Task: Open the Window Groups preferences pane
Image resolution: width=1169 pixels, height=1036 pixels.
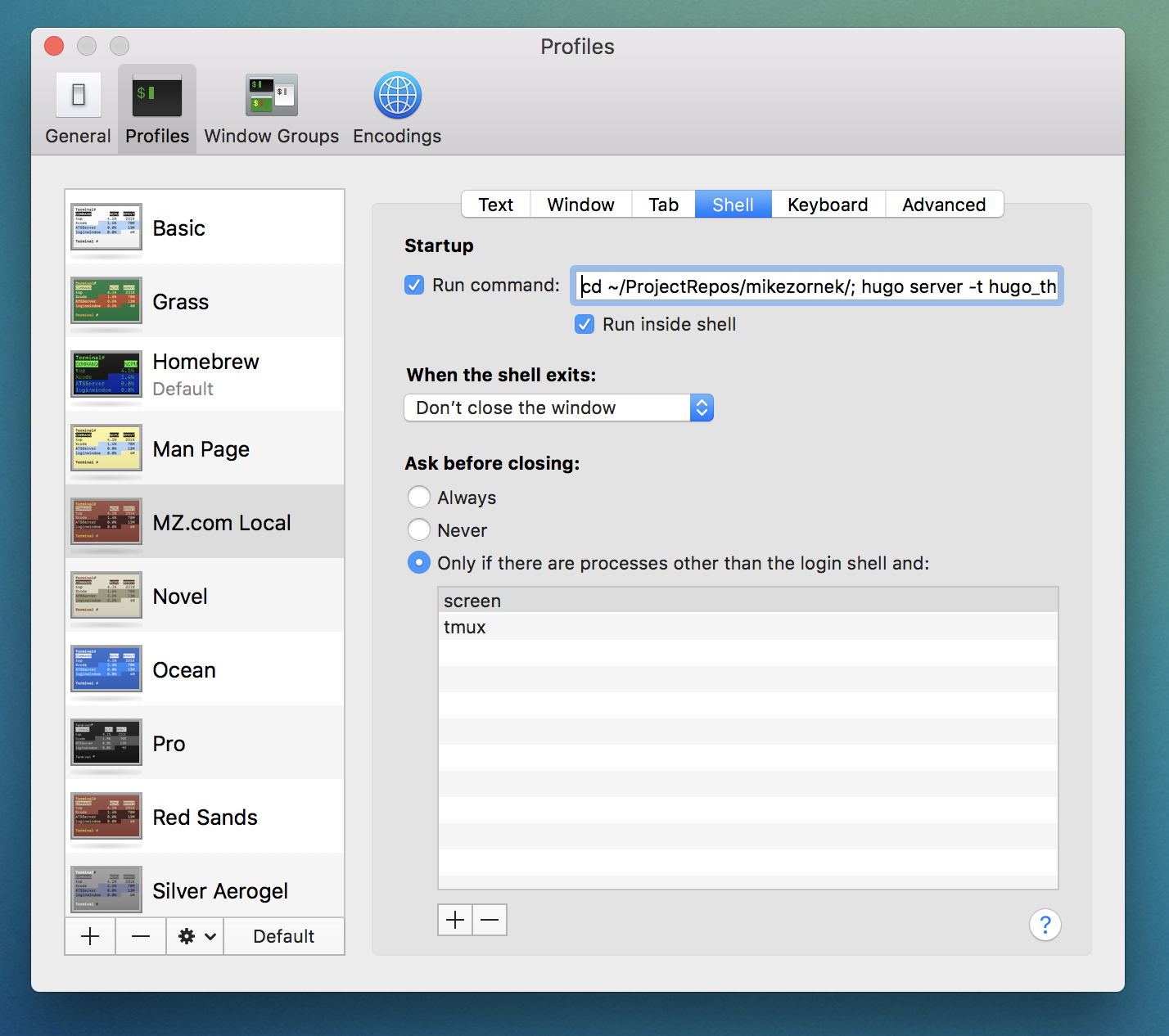Action: [x=272, y=109]
